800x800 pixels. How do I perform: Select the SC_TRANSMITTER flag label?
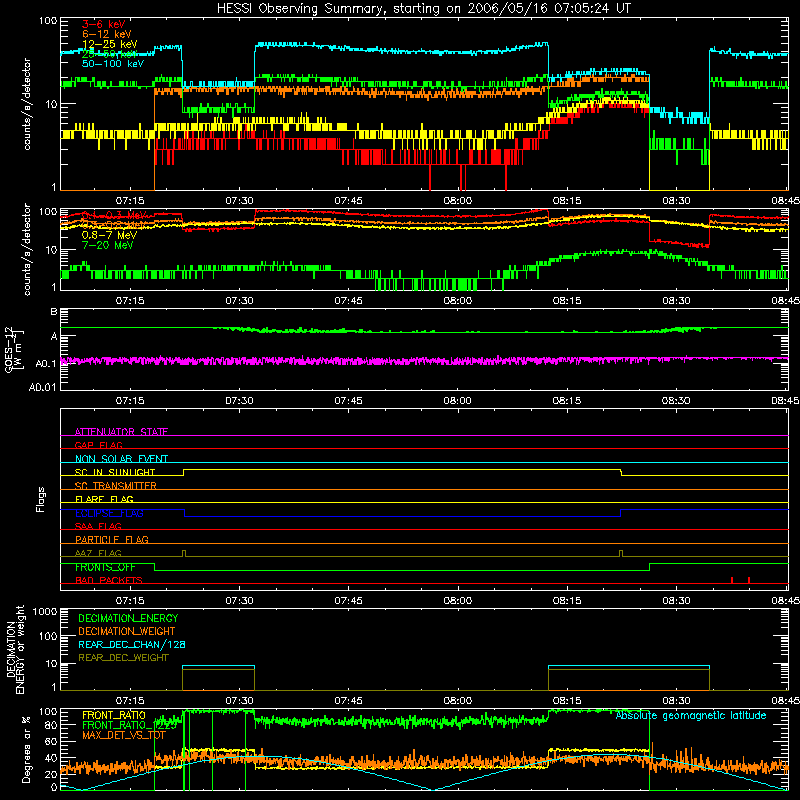point(116,485)
